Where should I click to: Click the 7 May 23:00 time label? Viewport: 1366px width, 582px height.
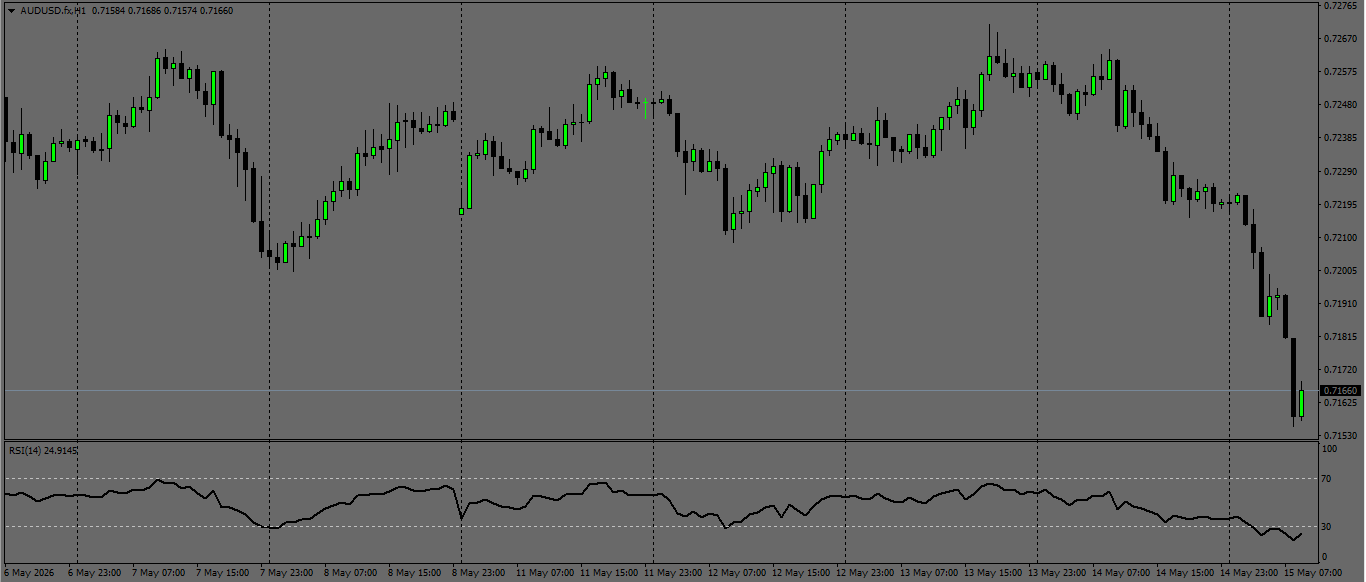point(286,573)
